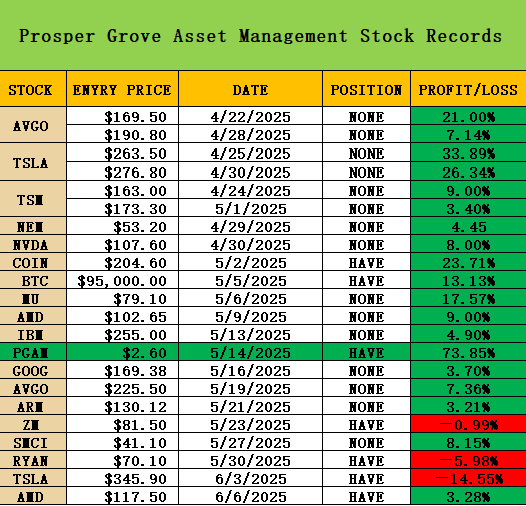
Task: Select the HAVE position for BTC
Action: coord(366,281)
